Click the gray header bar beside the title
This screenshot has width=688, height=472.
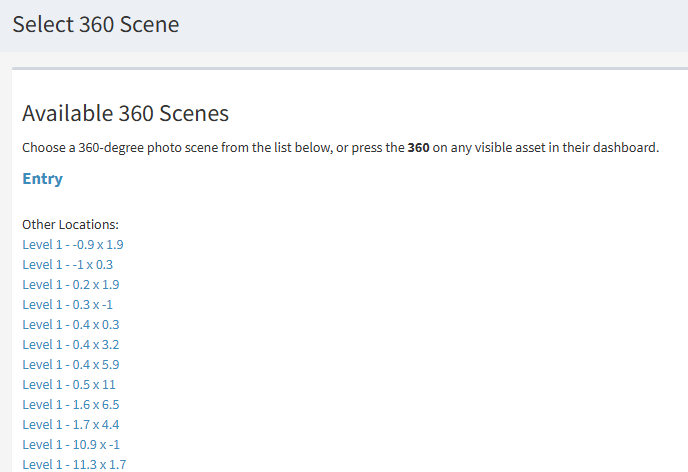[x=450, y=24]
